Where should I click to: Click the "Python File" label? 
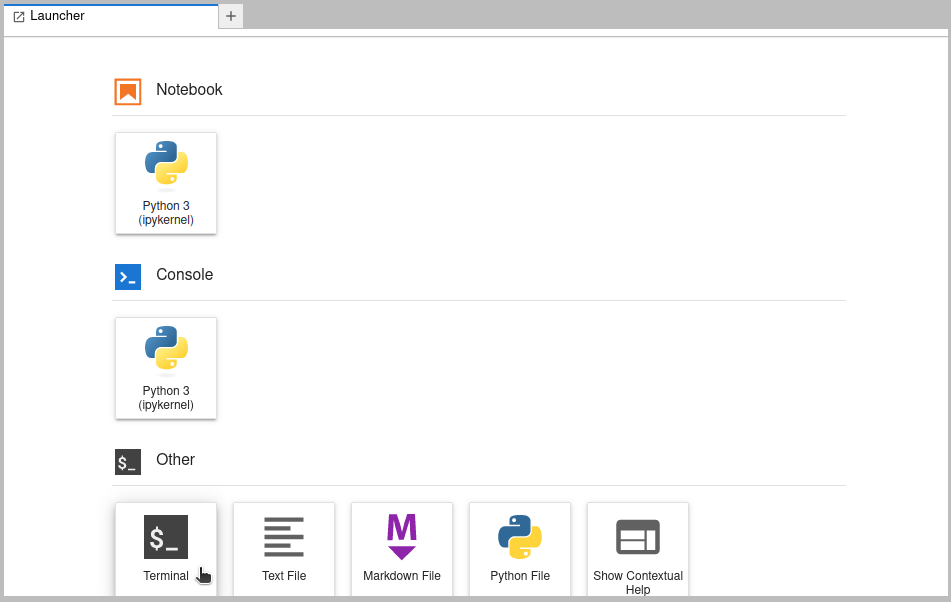[x=520, y=576]
